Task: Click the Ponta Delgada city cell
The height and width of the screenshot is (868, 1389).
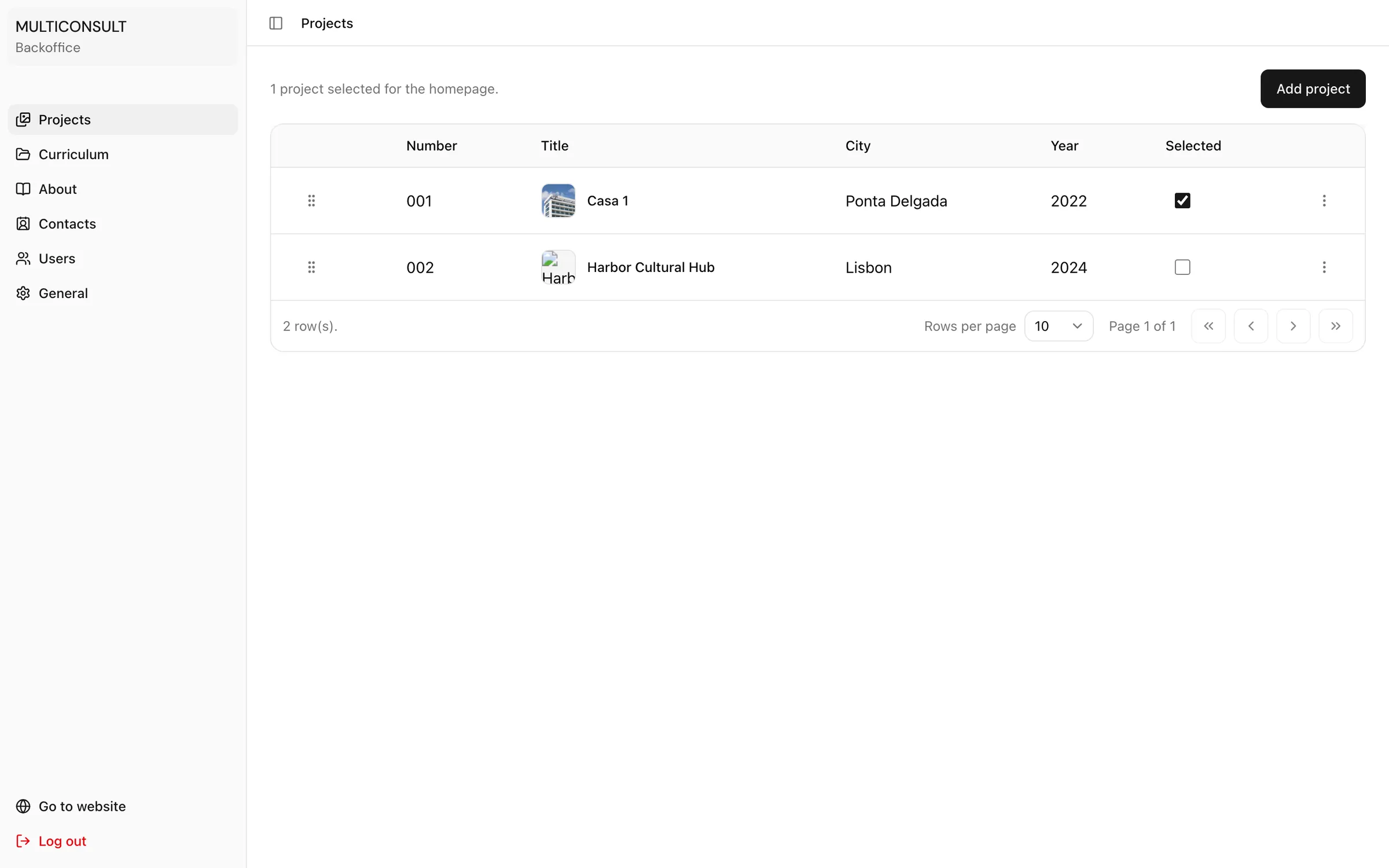Action: click(x=896, y=201)
